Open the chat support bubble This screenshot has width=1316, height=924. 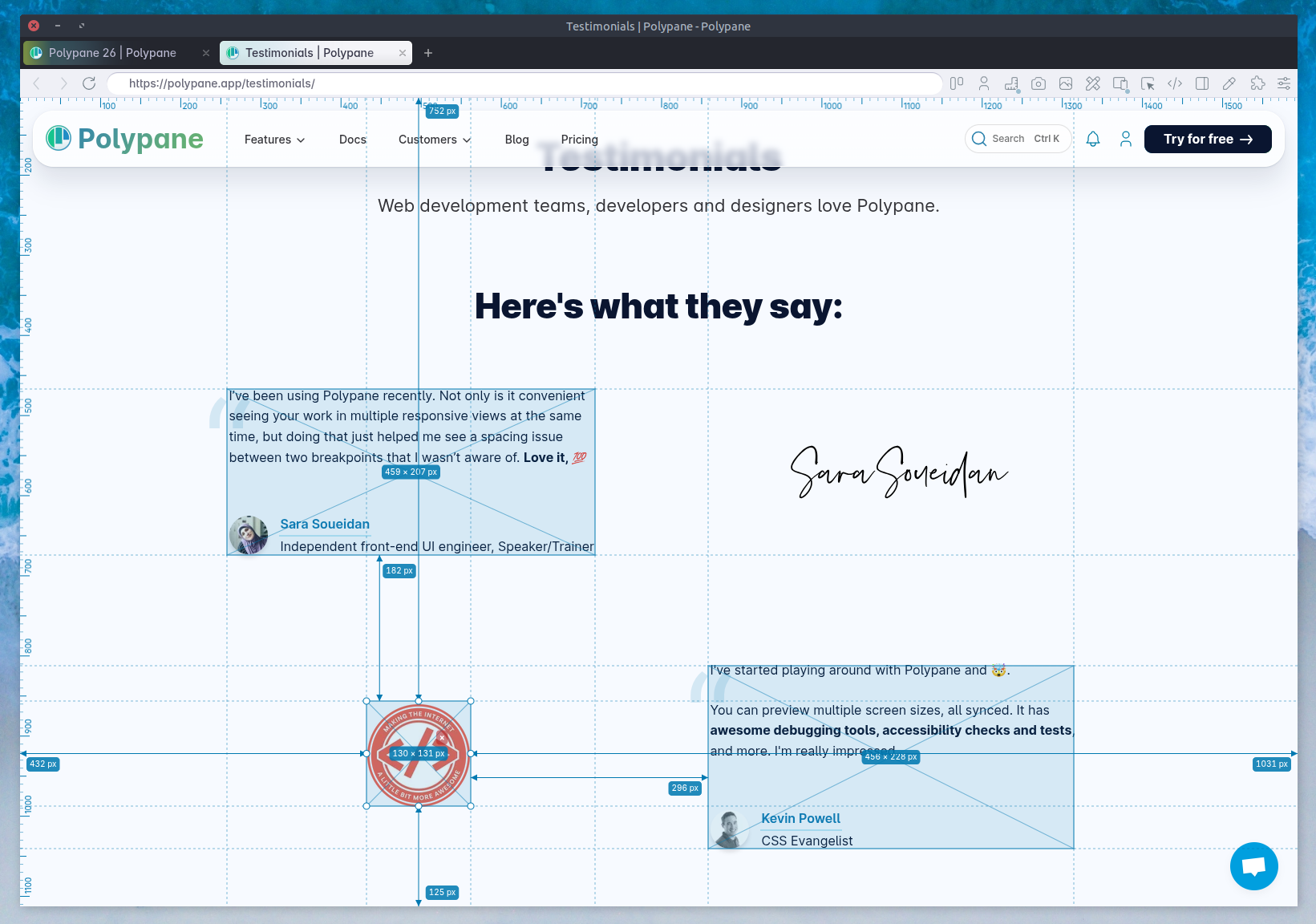click(1254, 866)
